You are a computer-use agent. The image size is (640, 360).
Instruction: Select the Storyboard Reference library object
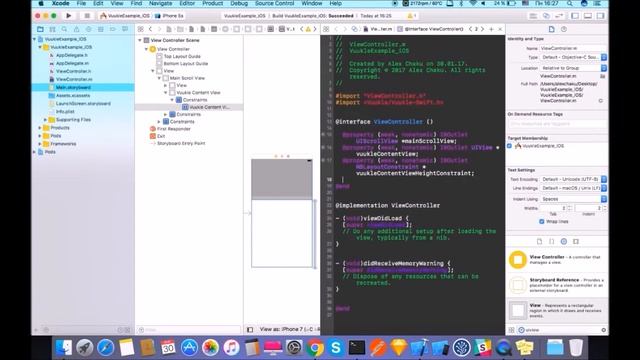[557, 285]
